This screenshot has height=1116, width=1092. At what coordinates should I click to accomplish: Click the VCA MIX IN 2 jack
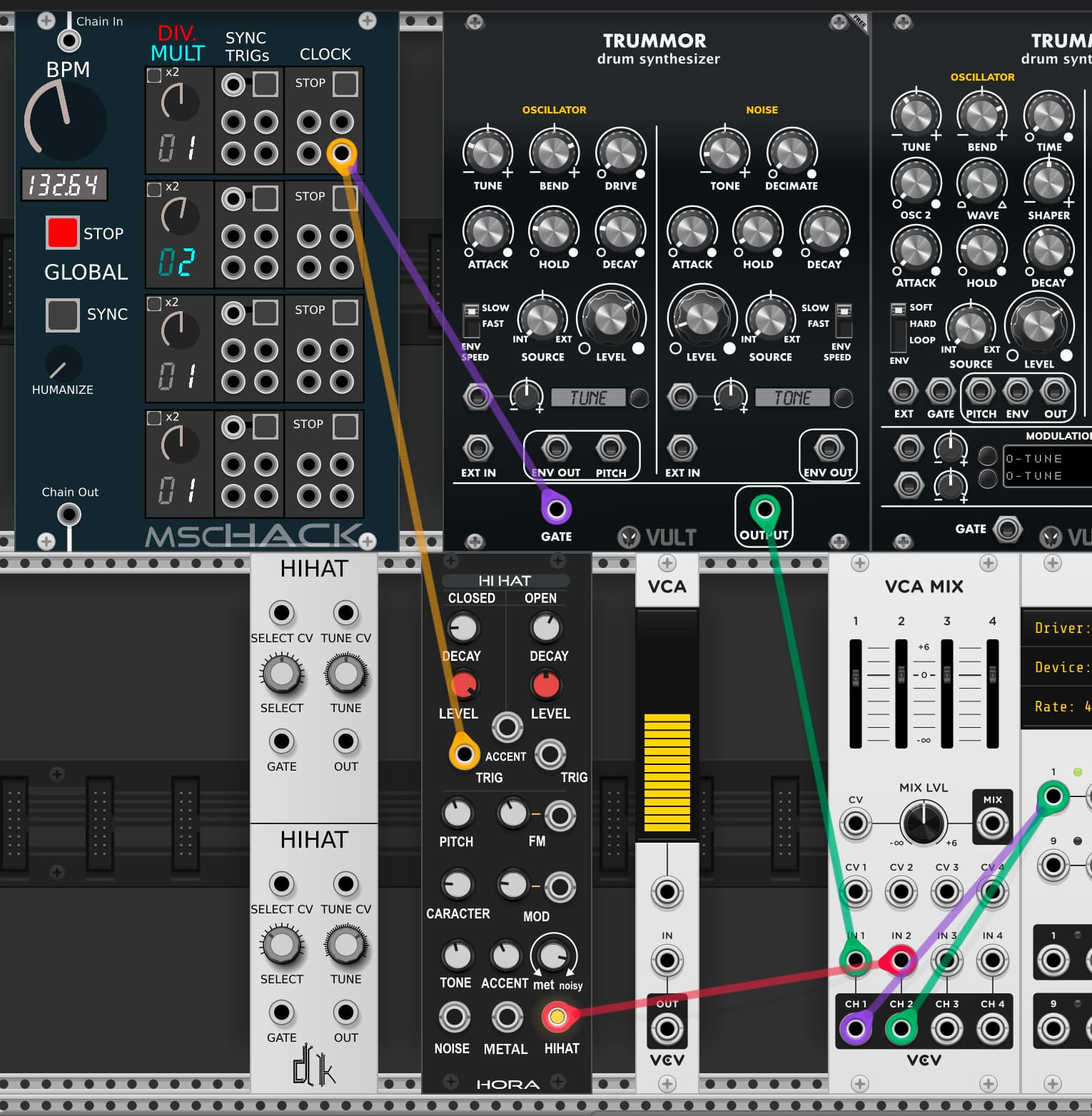point(901,960)
